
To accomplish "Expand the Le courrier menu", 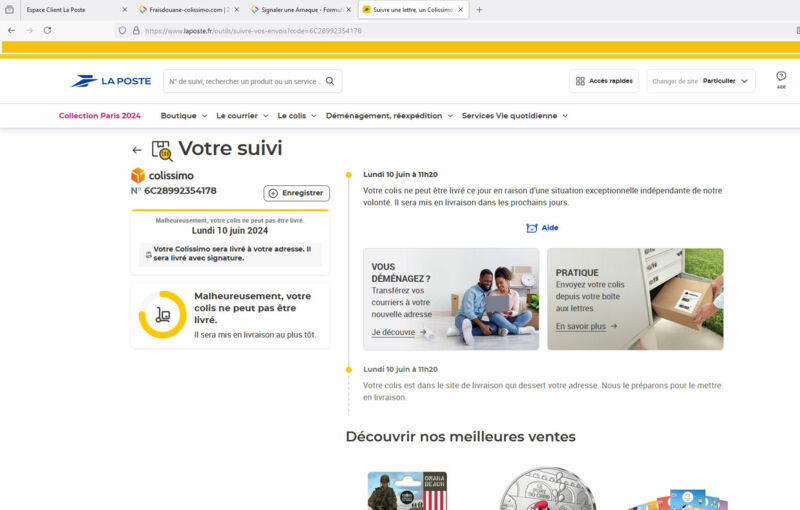I will pos(242,116).
